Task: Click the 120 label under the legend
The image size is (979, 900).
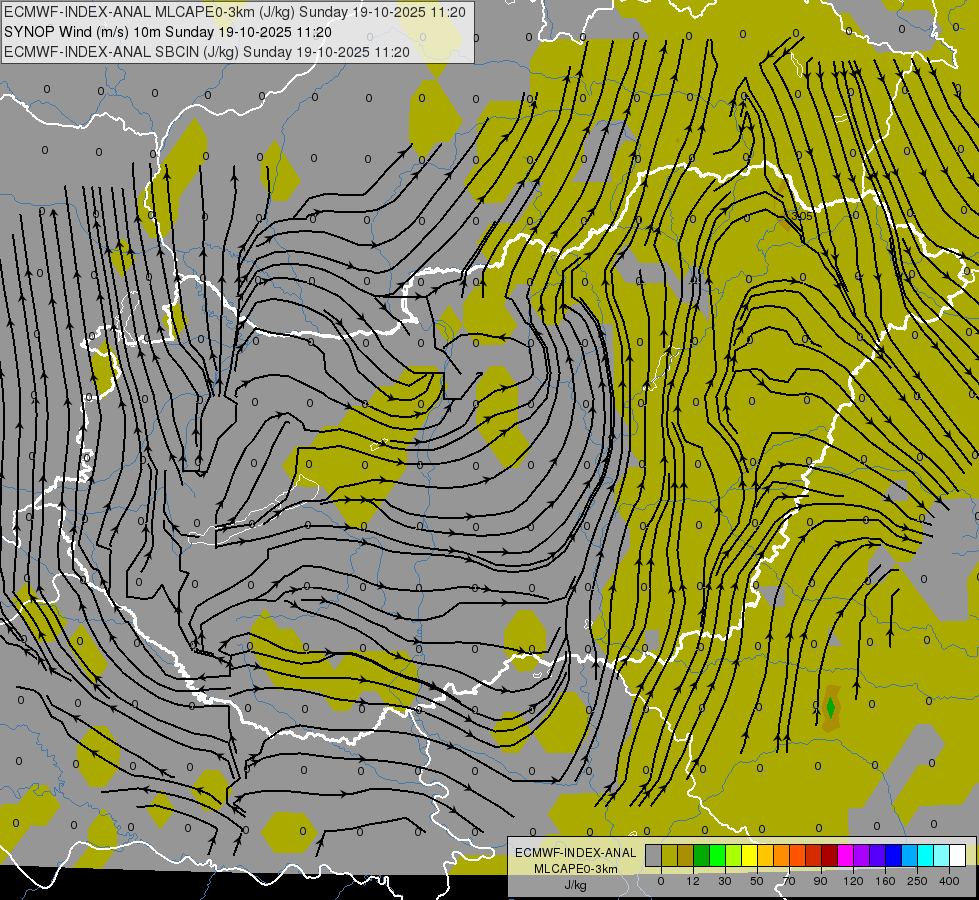Action: [854, 881]
